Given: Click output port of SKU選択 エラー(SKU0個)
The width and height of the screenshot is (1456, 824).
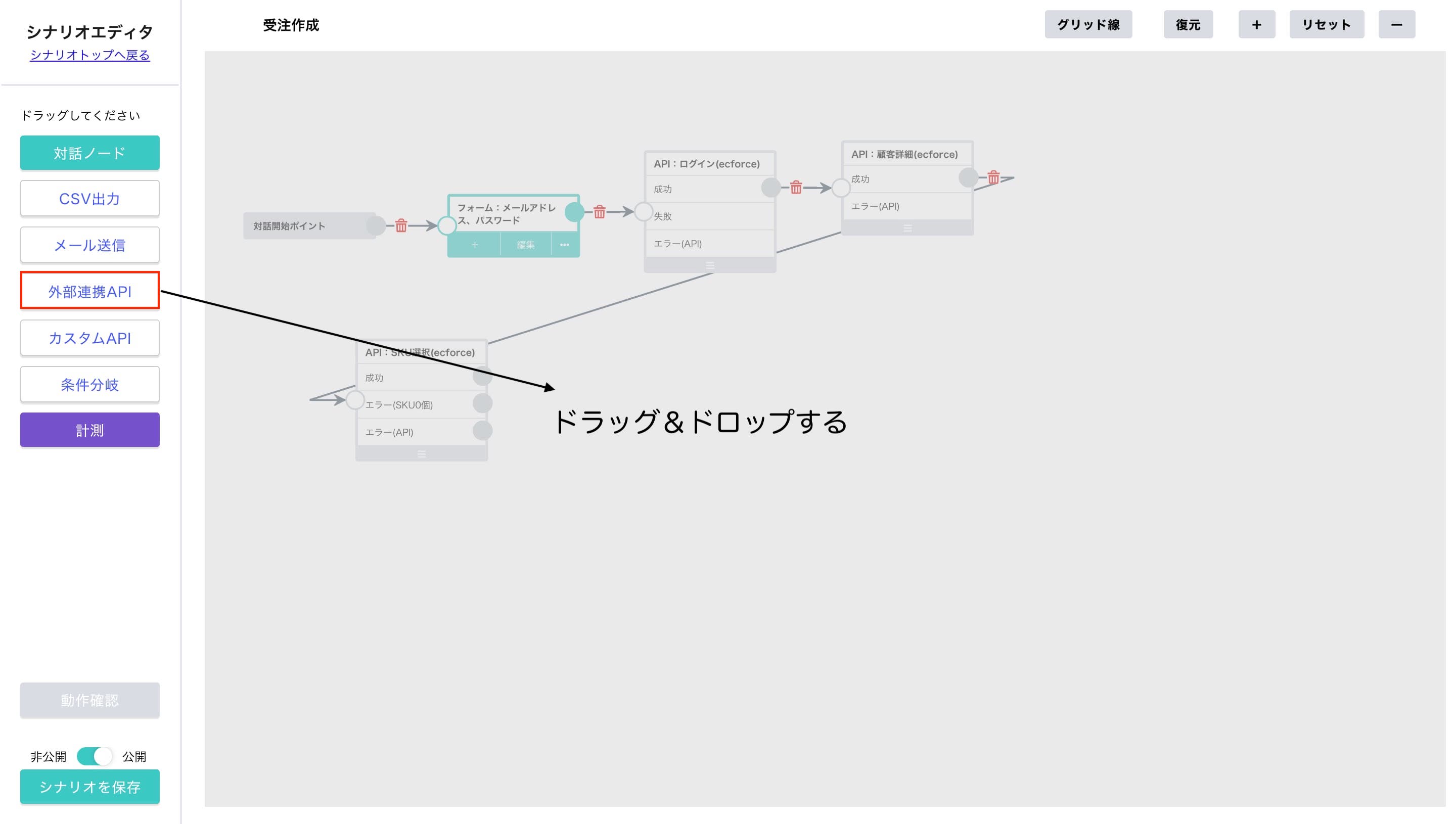Looking at the screenshot, I should [482, 403].
